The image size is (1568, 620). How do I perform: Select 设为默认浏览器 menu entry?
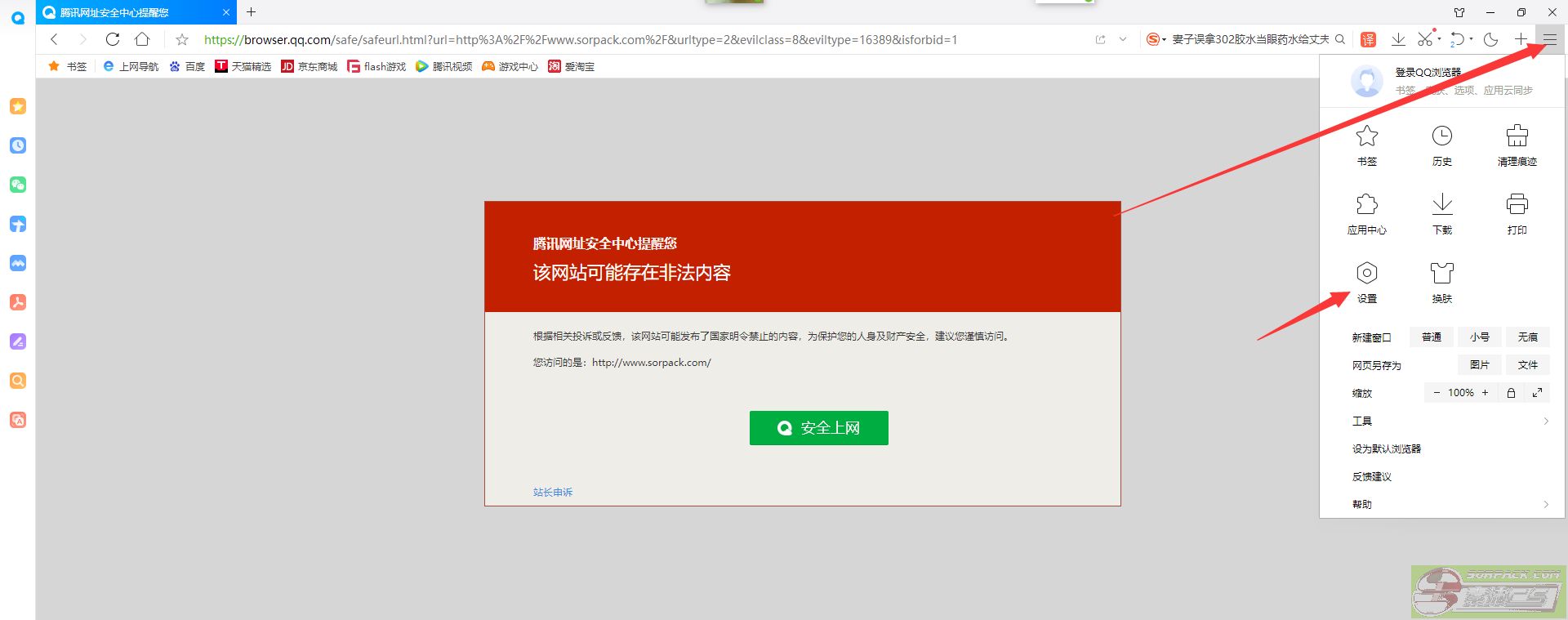point(1387,448)
